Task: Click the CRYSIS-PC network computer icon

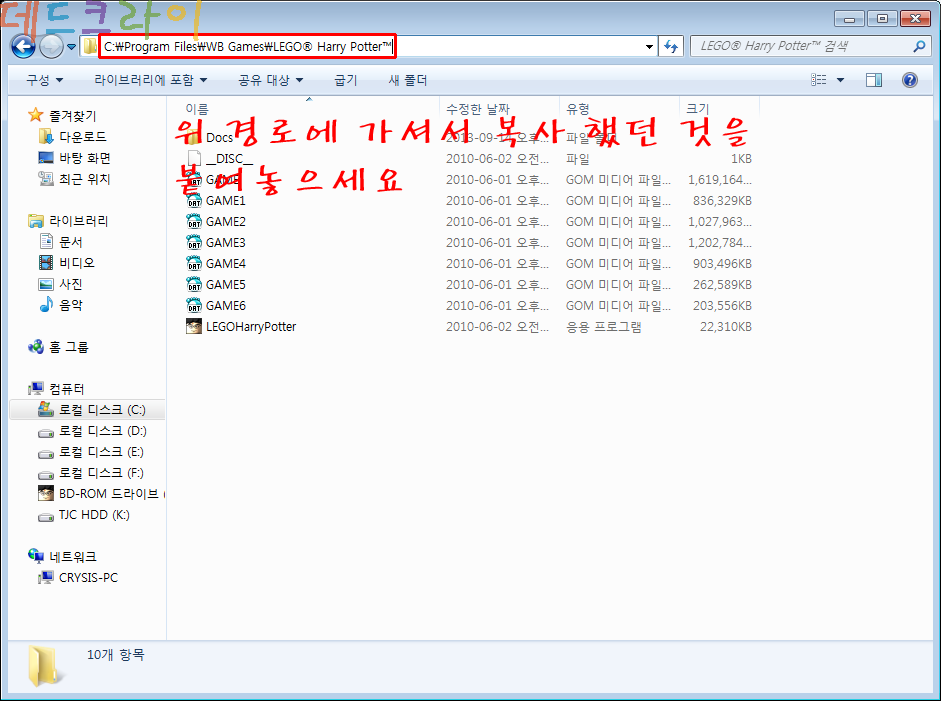Action: click(46, 578)
